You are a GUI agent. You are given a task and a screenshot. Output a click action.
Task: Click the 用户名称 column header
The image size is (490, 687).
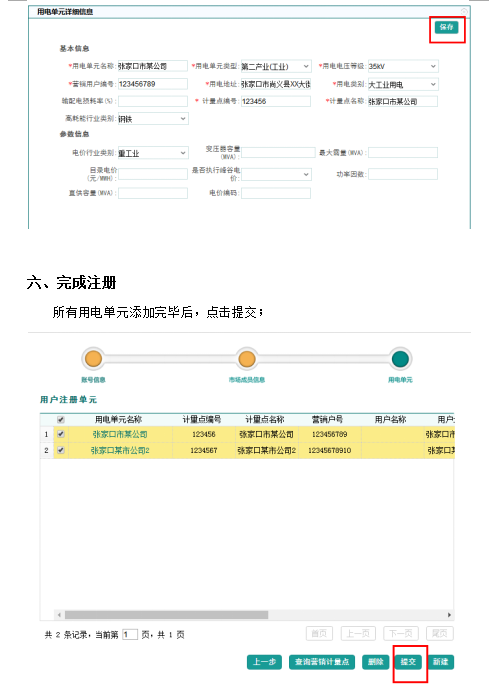point(391,419)
